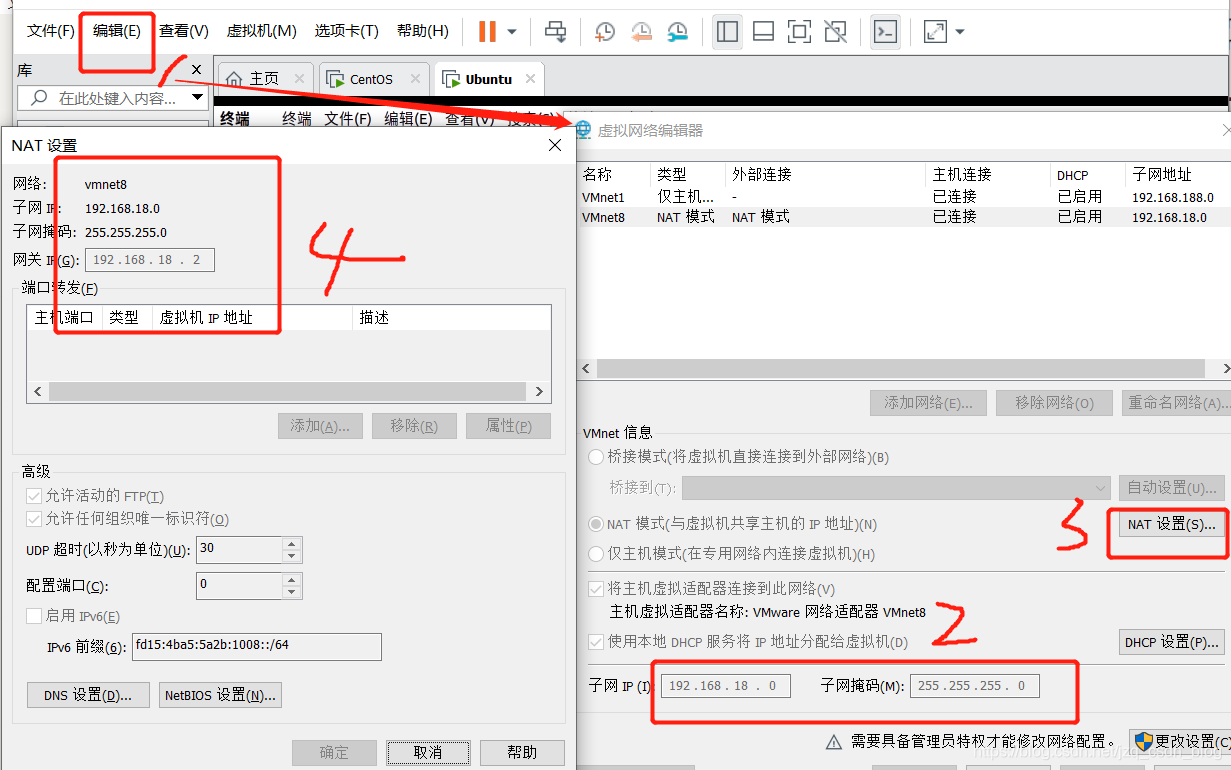Send Ctrl+Alt+Del to the virtual machine

[556, 31]
